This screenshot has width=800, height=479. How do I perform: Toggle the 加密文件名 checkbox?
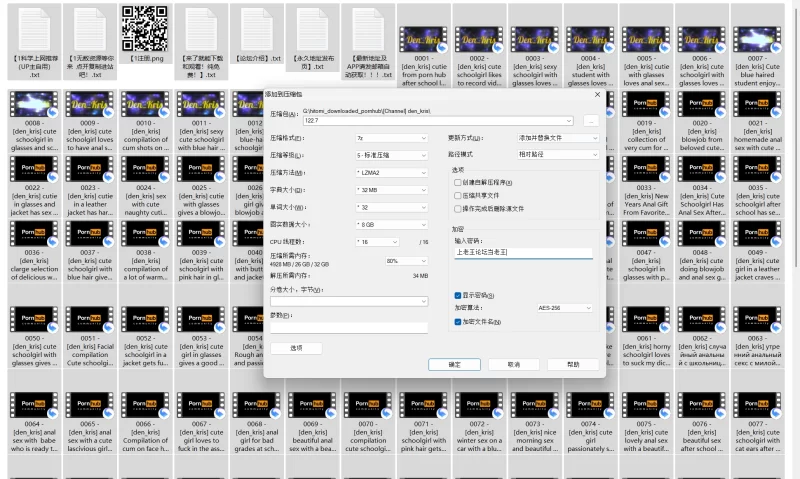(457, 322)
